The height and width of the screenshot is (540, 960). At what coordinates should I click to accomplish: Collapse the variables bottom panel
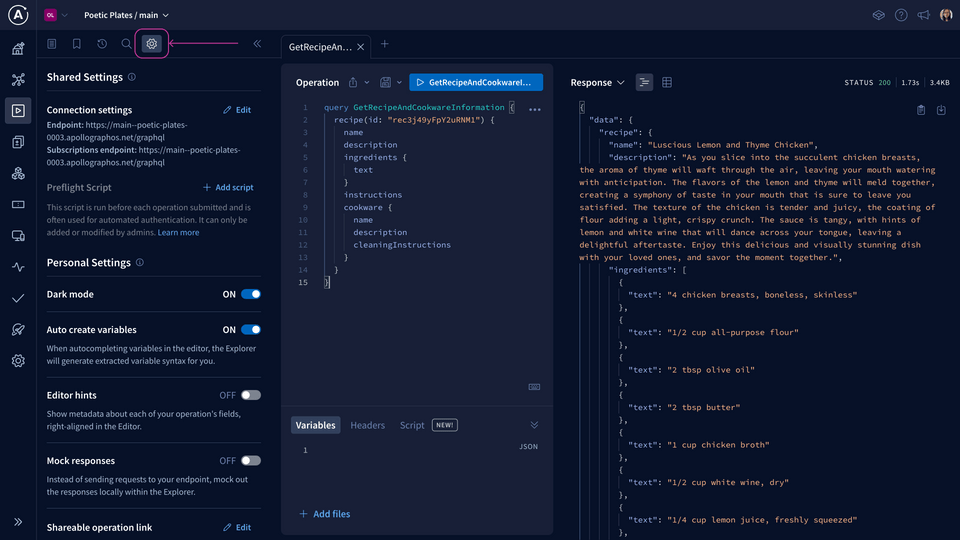point(534,425)
